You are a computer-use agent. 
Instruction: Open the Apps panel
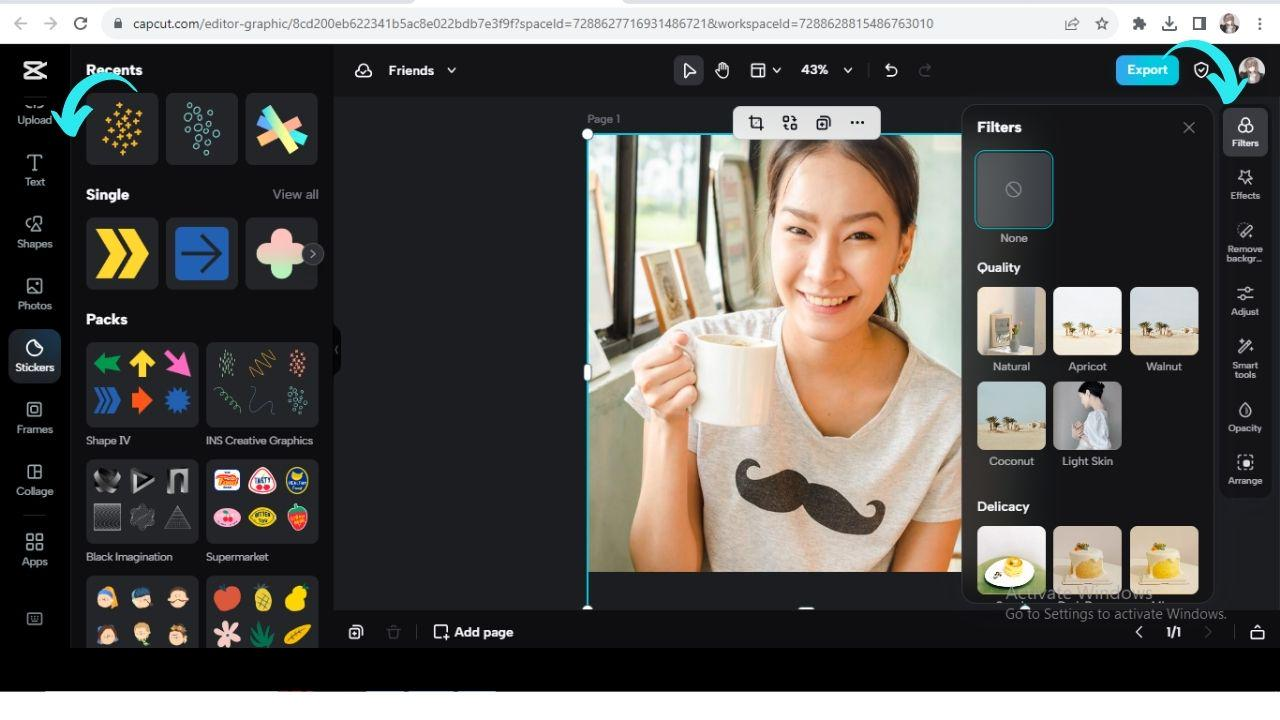(34, 549)
